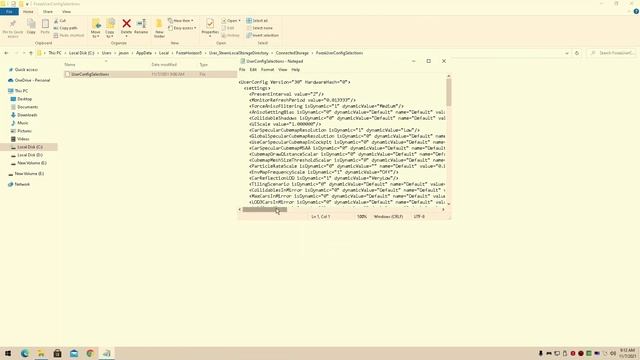
Task: Open Notepad File menu
Action: click(x=242, y=70)
